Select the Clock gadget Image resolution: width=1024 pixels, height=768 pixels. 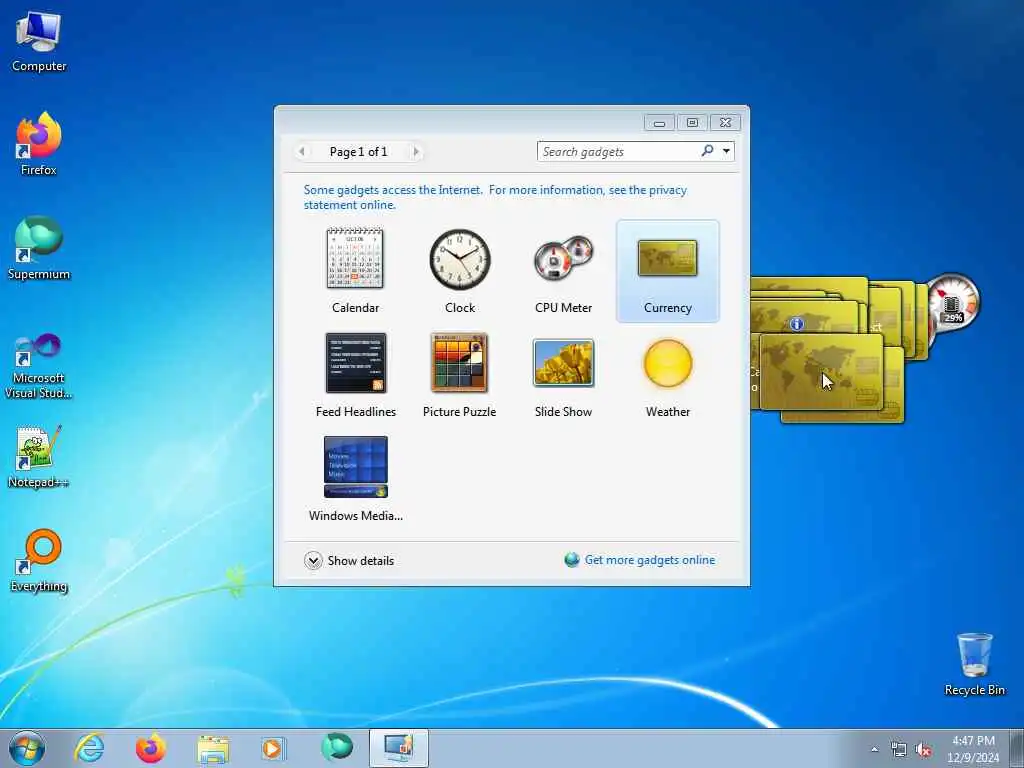click(x=460, y=270)
